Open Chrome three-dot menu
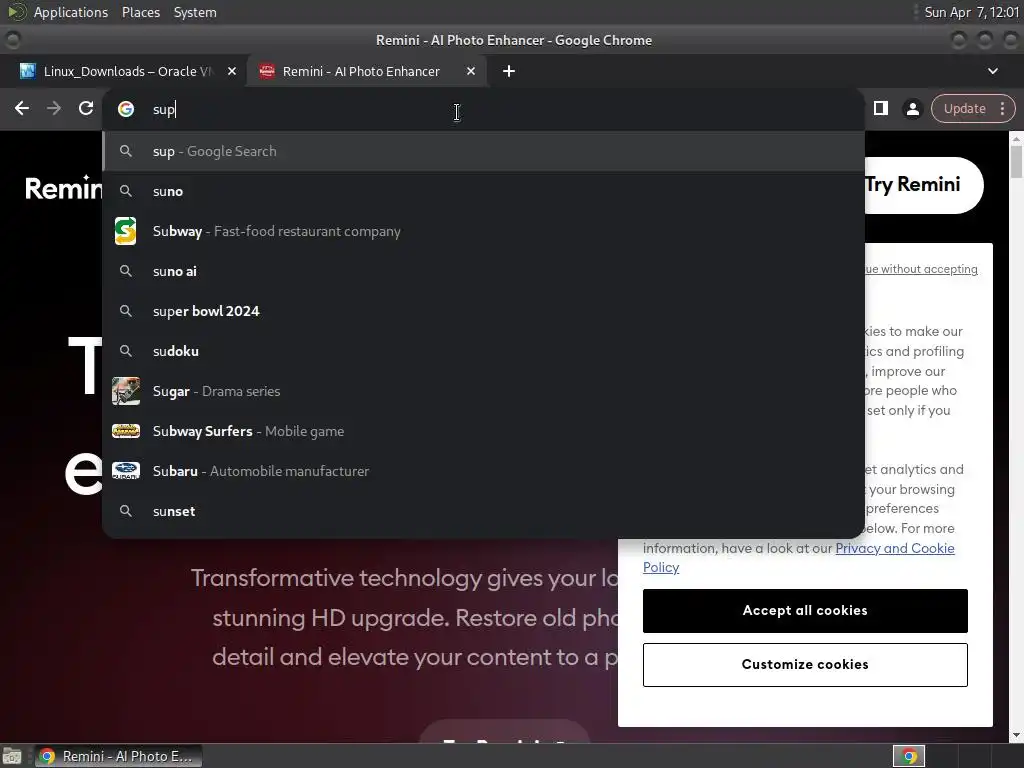 coord(1002,108)
